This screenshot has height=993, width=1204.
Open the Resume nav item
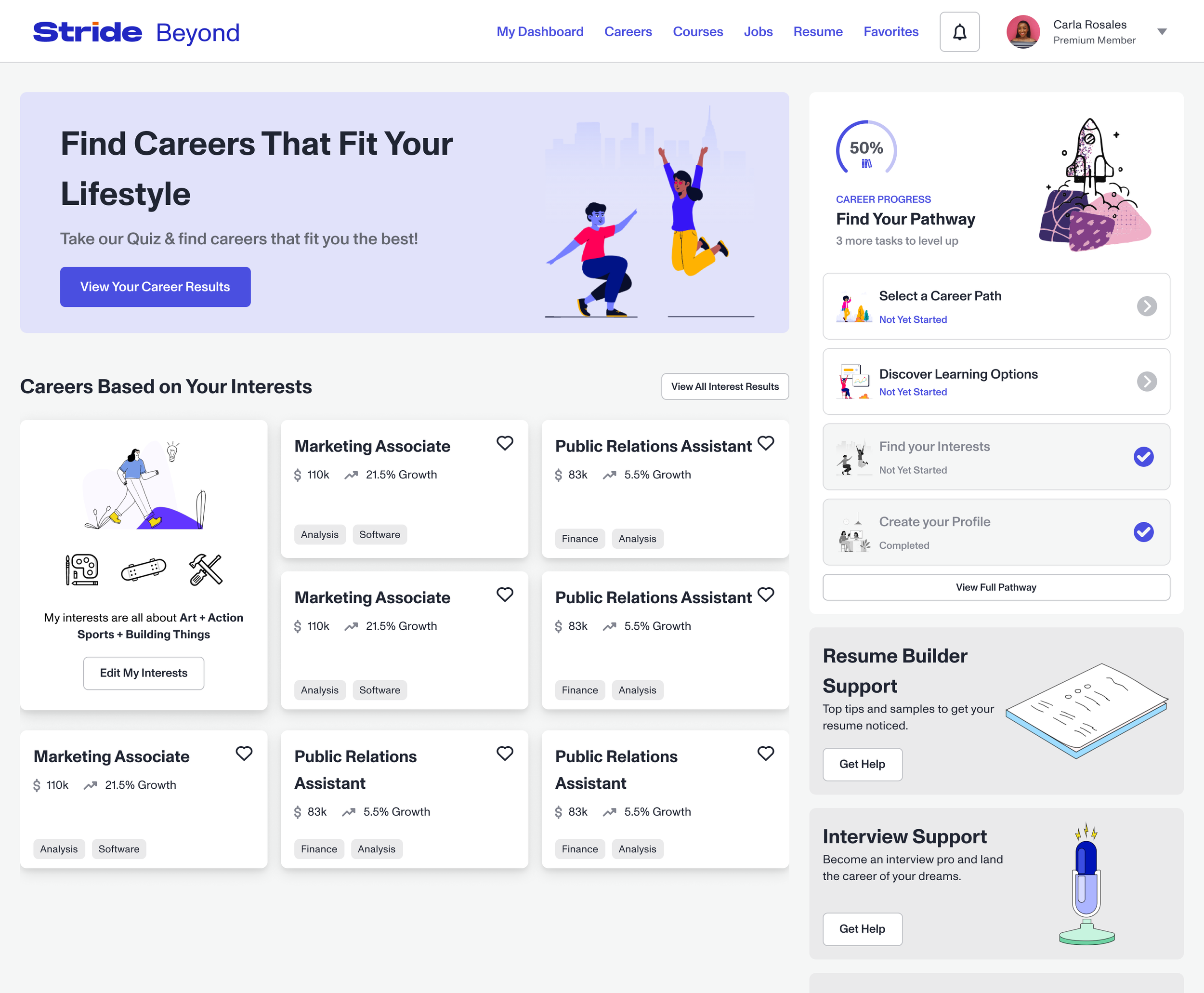818,32
